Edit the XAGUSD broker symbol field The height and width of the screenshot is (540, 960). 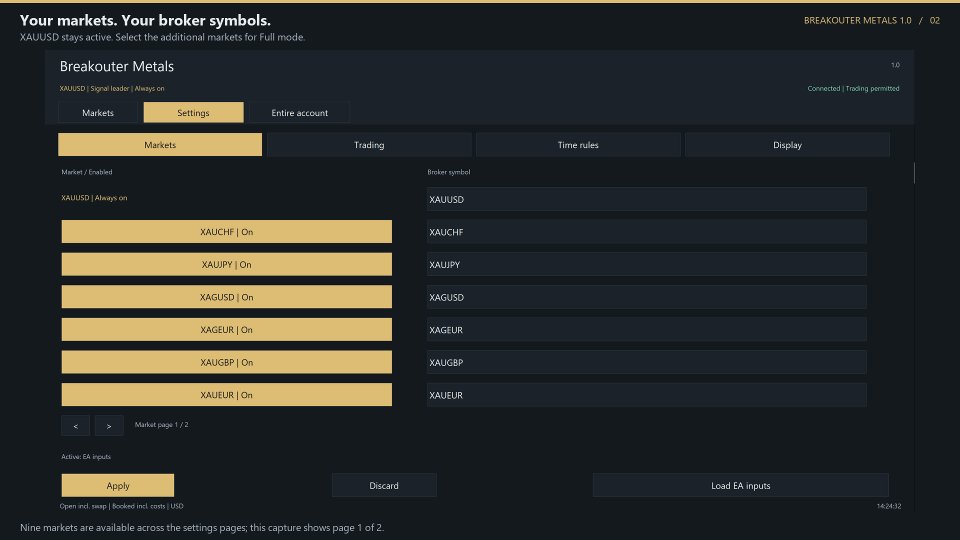point(647,297)
